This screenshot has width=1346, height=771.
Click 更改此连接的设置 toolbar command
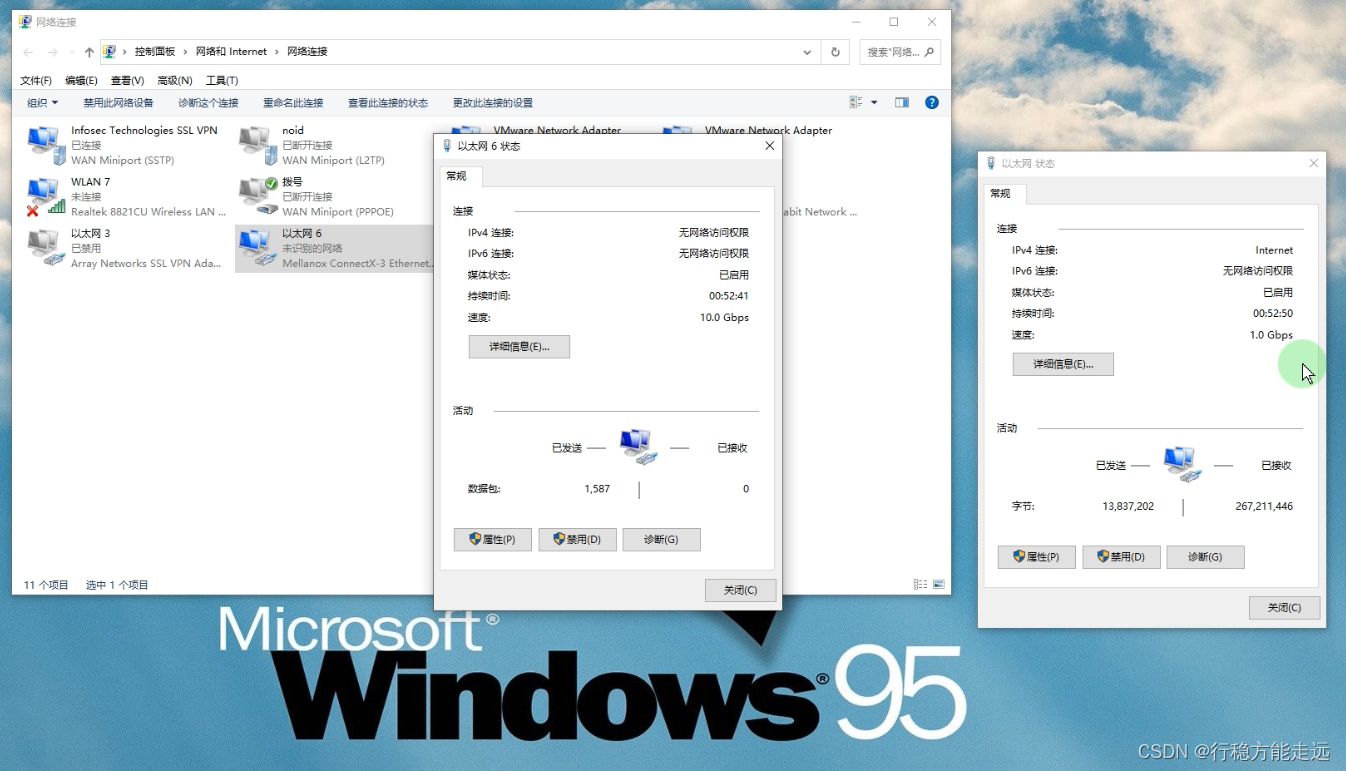[492, 102]
